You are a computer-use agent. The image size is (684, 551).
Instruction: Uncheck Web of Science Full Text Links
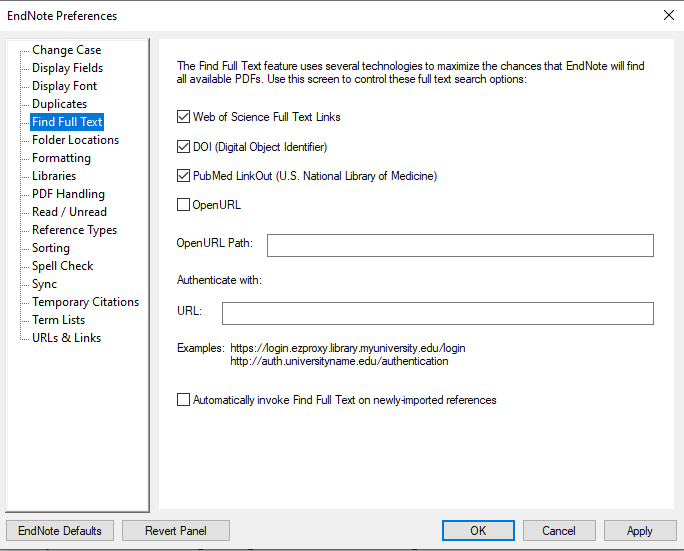point(183,117)
